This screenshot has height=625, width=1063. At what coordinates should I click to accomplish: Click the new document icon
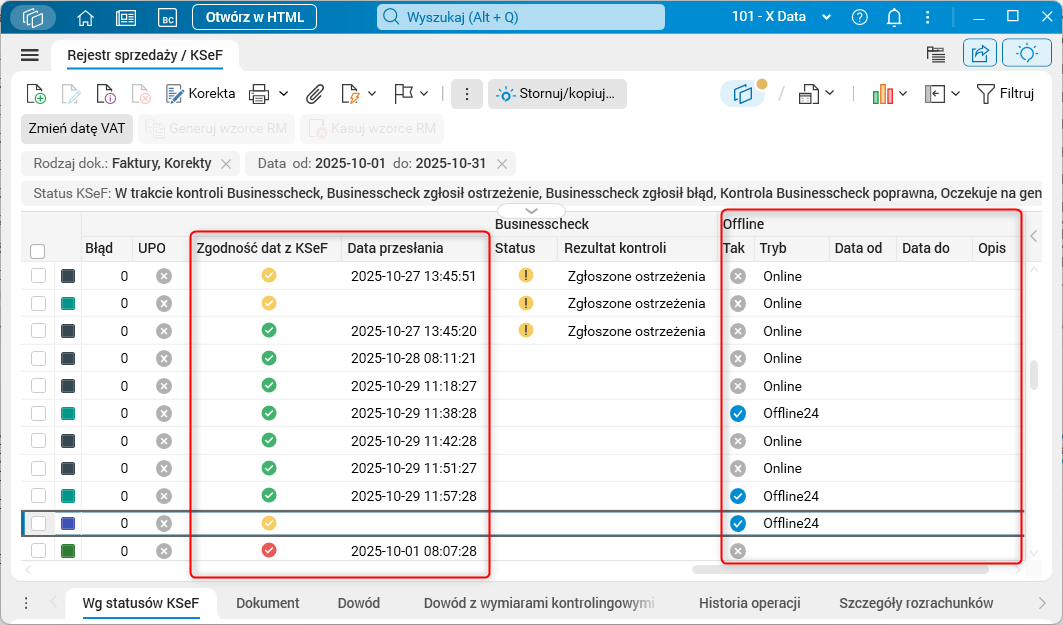coord(36,94)
